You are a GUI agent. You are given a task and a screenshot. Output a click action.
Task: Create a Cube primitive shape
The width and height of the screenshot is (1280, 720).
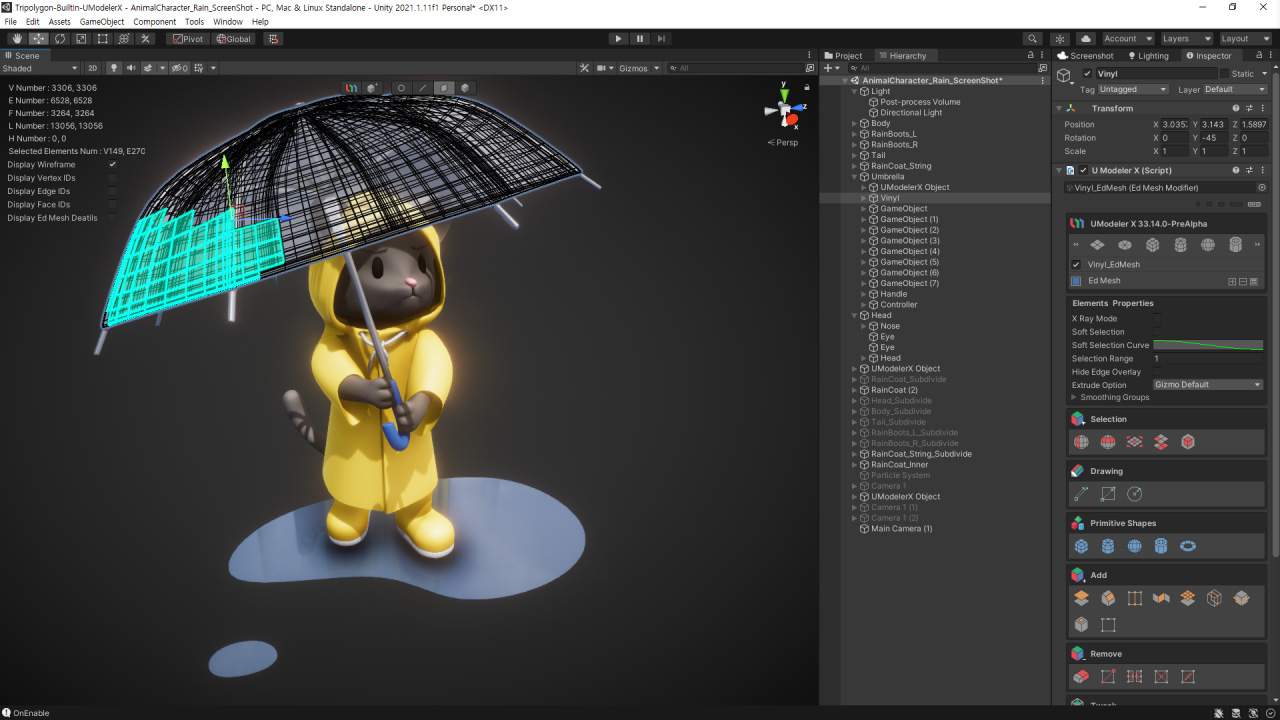[x=1081, y=546]
